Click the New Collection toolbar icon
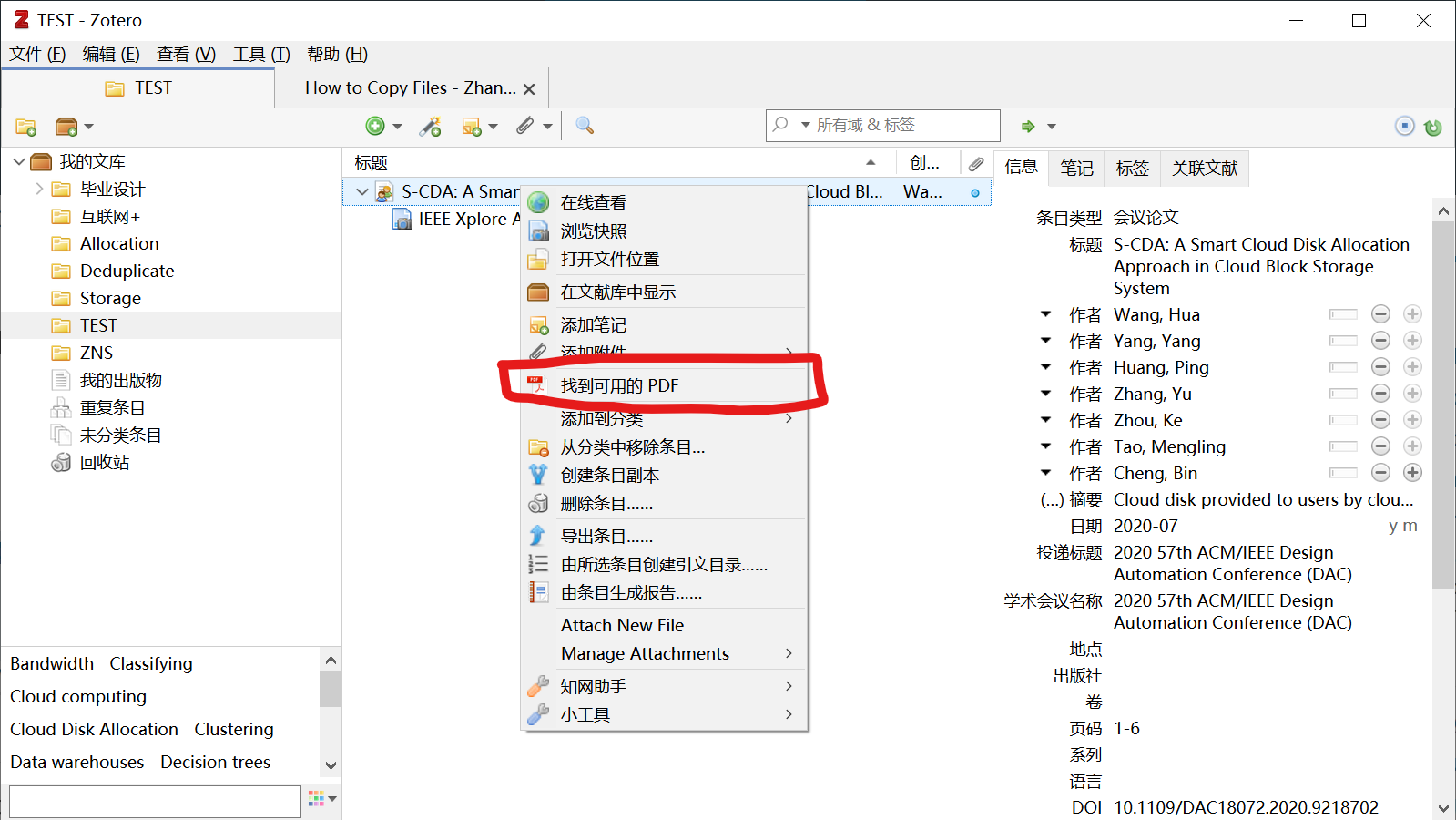 [25, 127]
